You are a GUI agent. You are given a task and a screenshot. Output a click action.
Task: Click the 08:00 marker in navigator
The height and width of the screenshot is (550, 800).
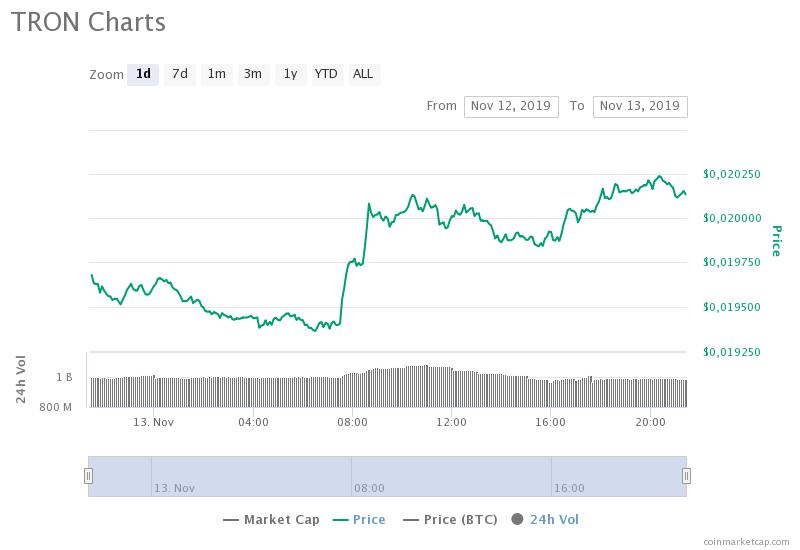369,488
